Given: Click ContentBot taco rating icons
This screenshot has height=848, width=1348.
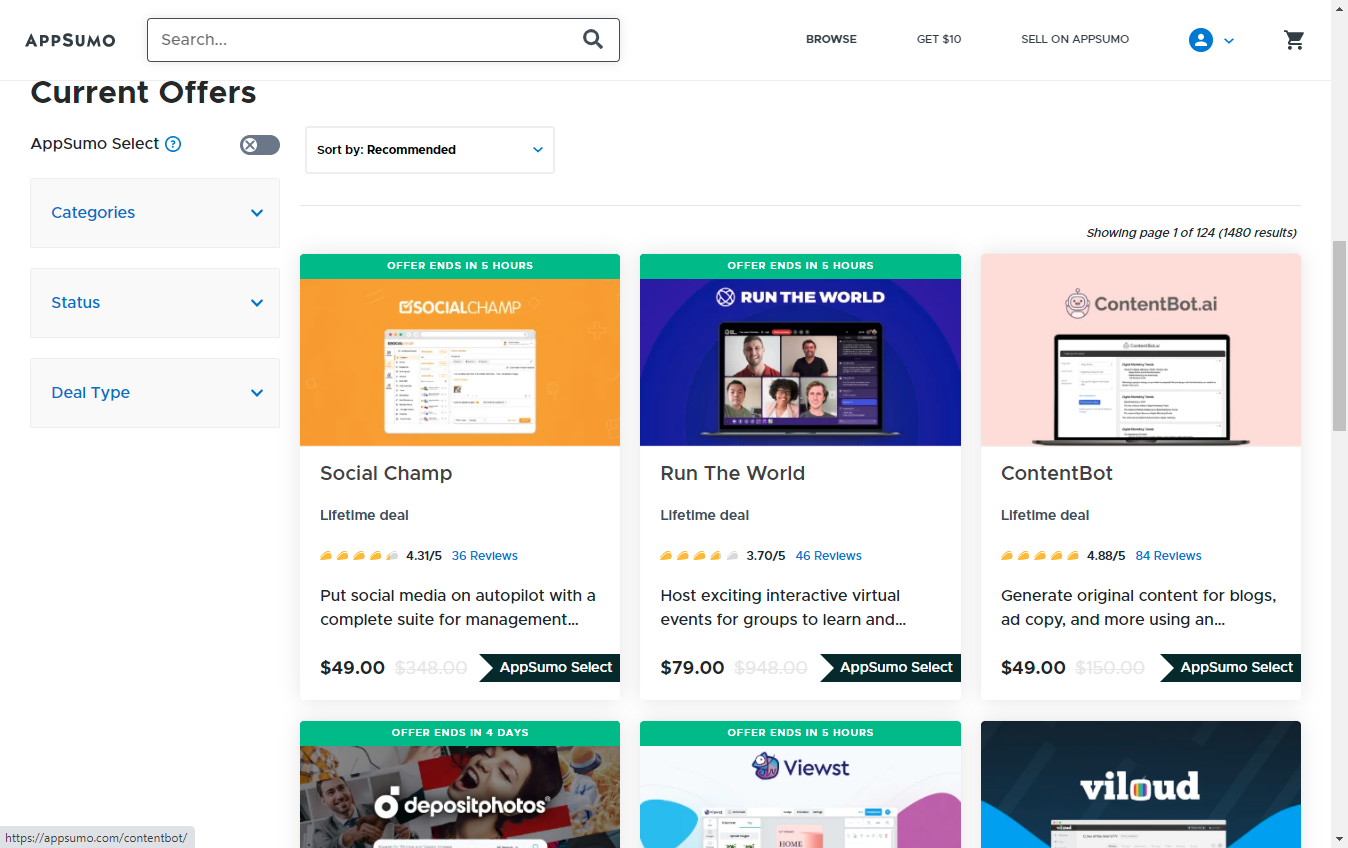Looking at the screenshot, I should [1041, 556].
